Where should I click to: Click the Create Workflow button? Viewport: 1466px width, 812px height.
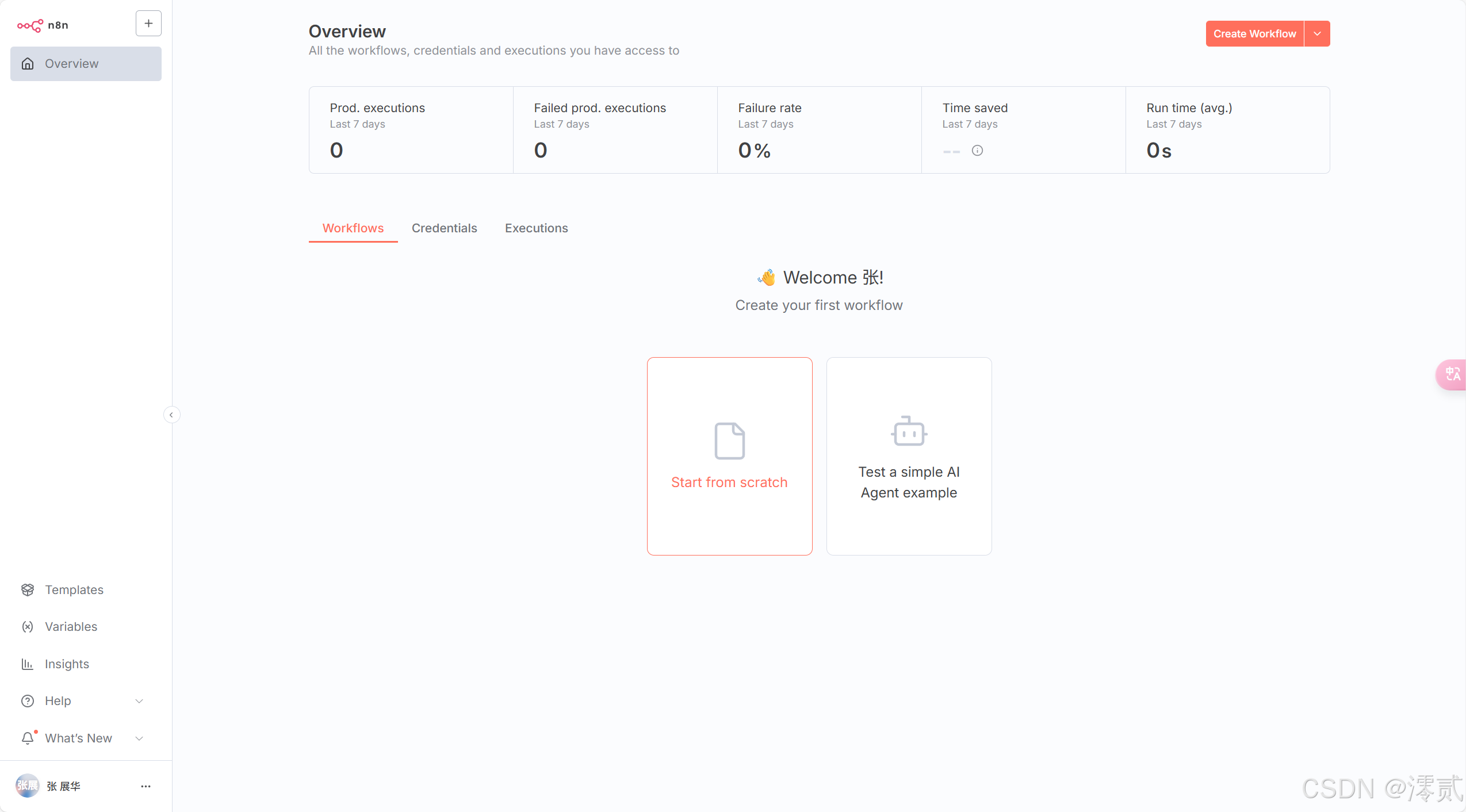click(1254, 34)
